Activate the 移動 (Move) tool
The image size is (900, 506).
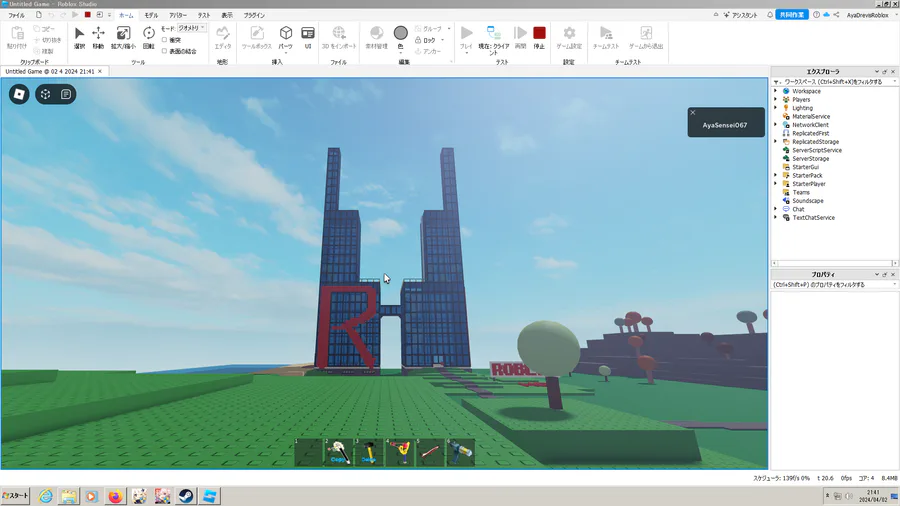pyautogui.click(x=98, y=38)
